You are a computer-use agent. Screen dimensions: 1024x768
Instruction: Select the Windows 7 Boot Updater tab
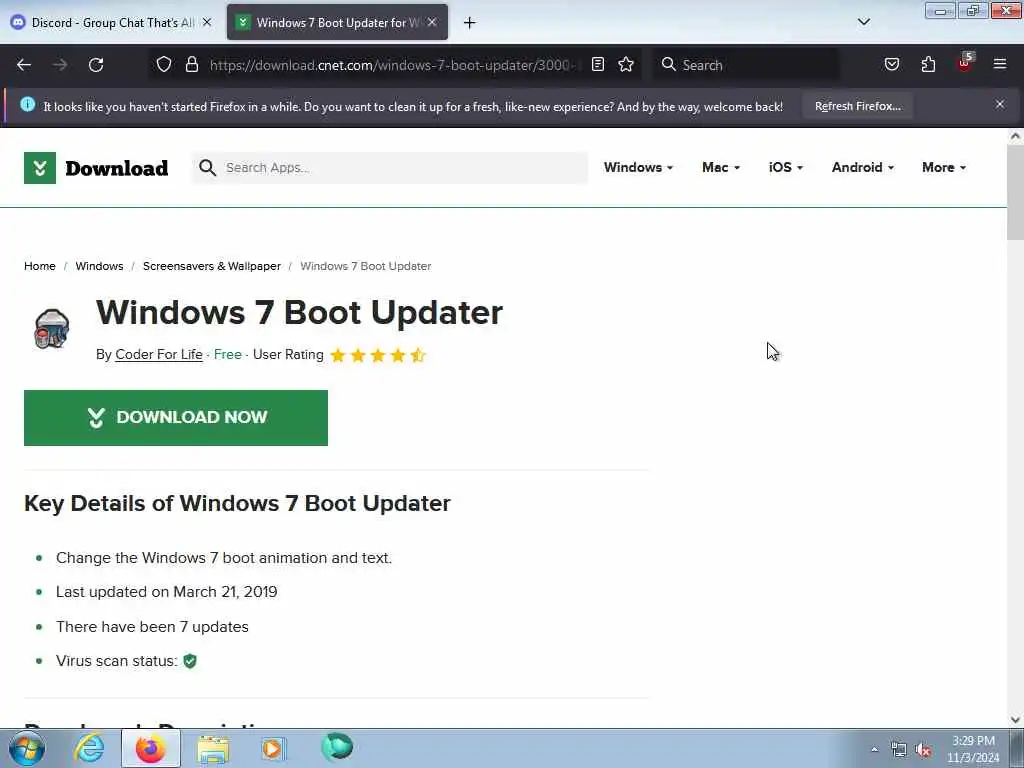tap(337, 23)
